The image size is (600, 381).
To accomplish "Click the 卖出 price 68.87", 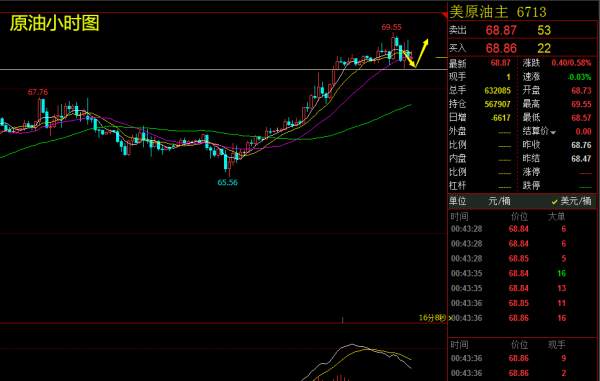I will [501, 30].
